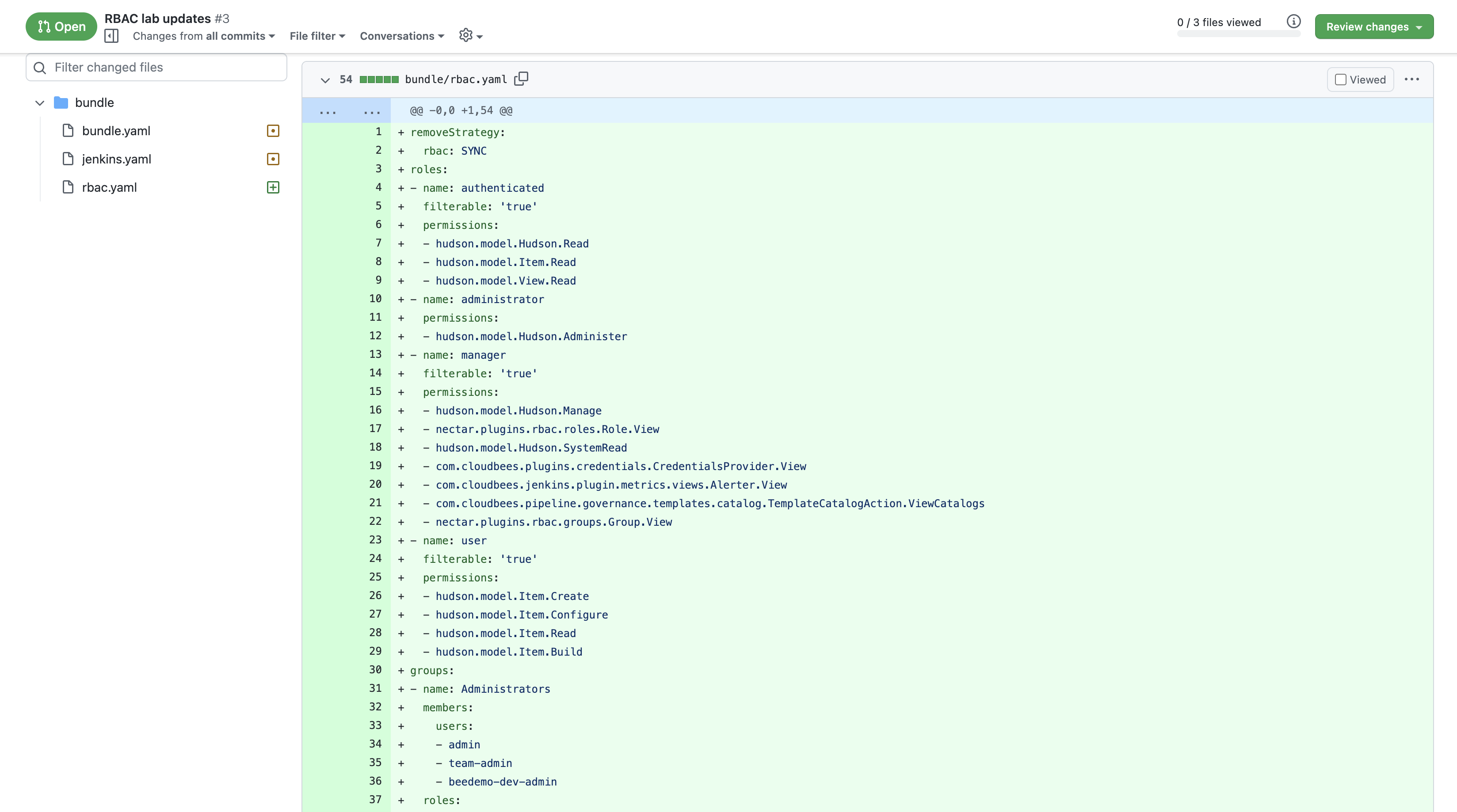Toggle the file tree sidebar icon

[x=111, y=36]
